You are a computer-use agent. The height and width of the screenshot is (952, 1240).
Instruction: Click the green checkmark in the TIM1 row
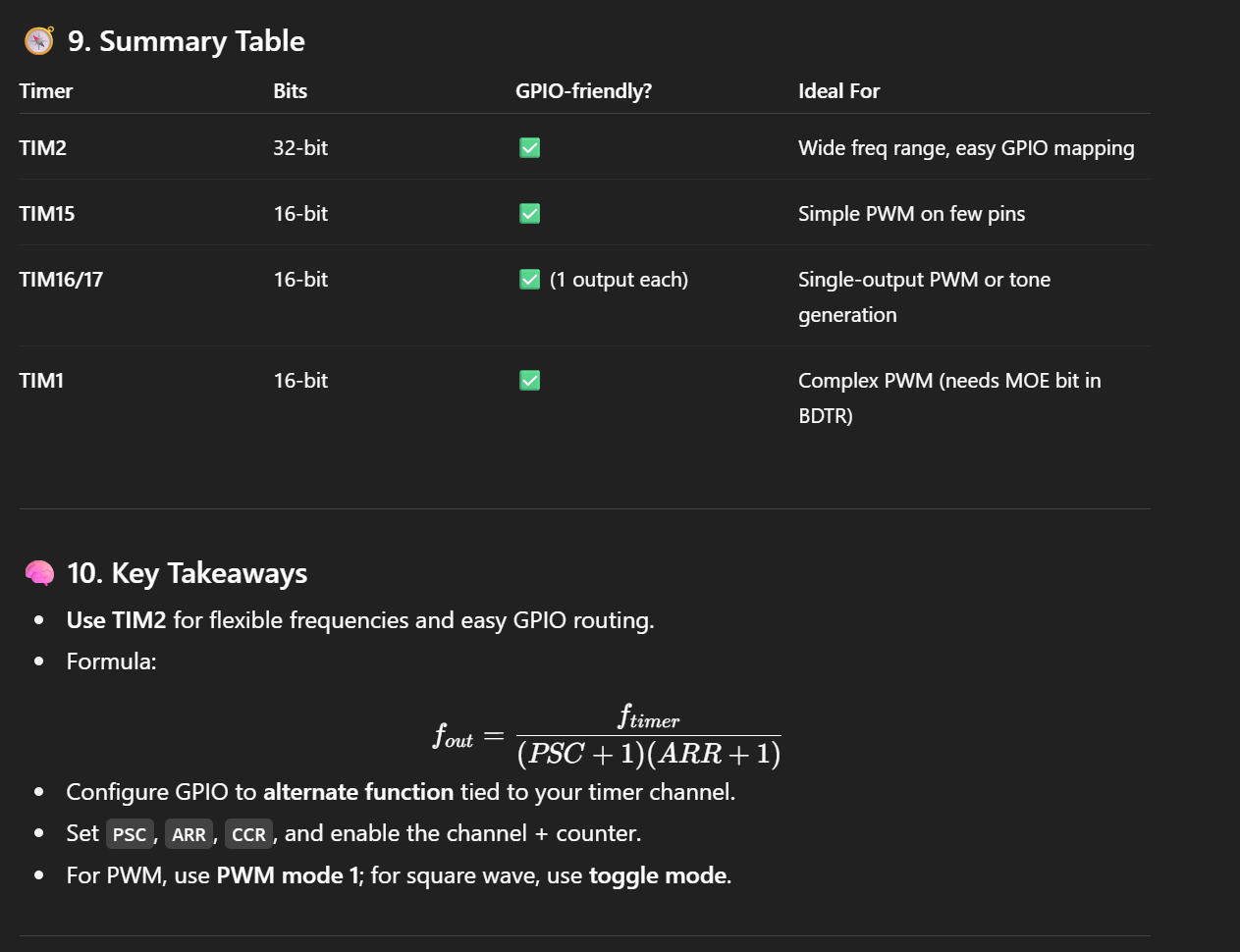click(x=530, y=381)
